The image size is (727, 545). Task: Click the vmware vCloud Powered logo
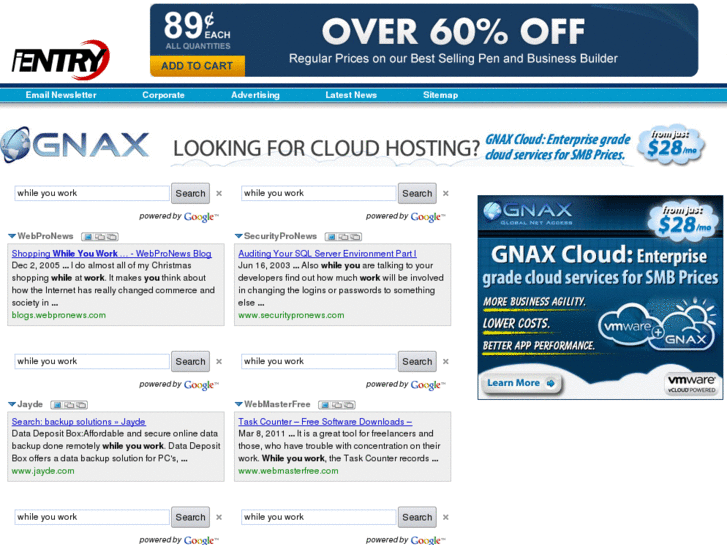(x=692, y=384)
